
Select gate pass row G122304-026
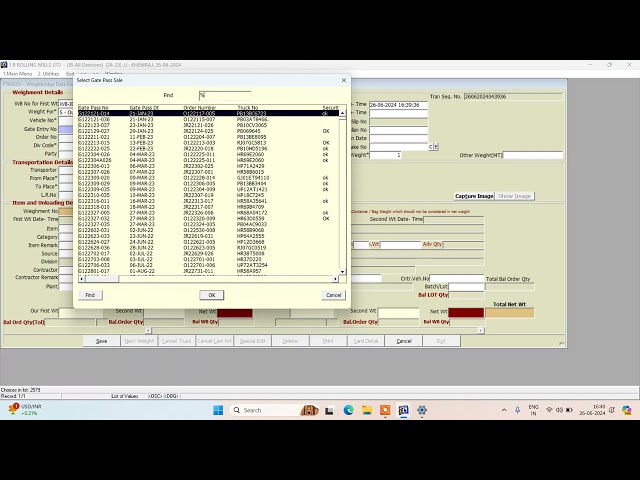[208, 154]
